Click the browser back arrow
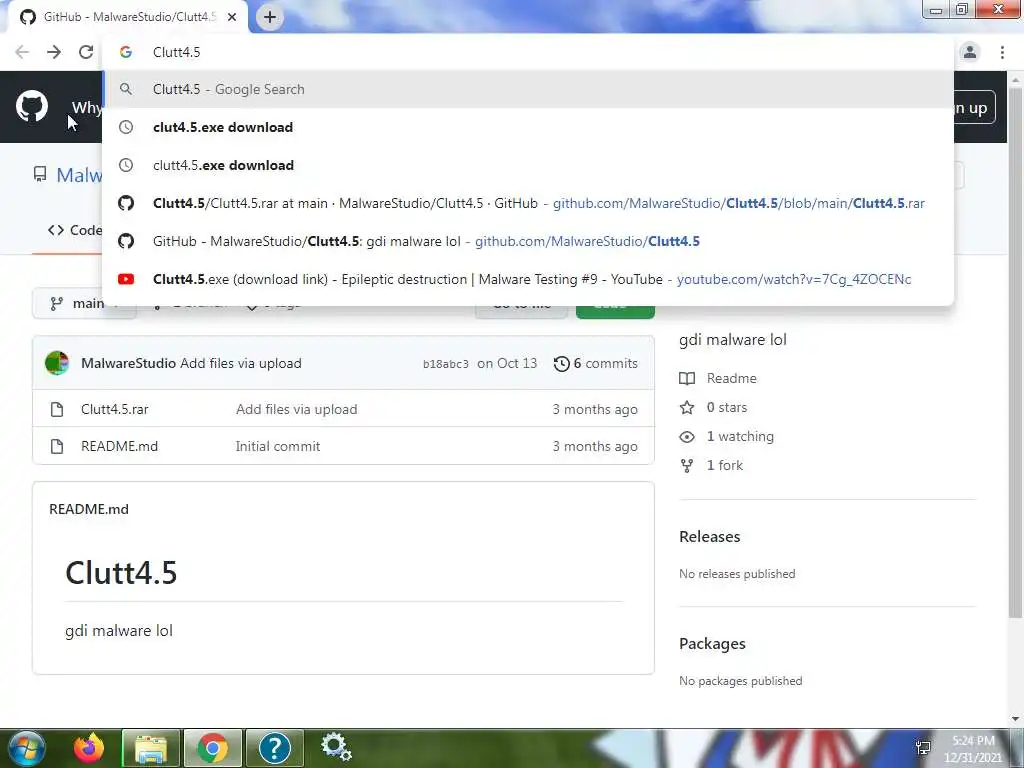This screenshot has width=1024, height=768. pyautogui.click(x=22, y=52)
